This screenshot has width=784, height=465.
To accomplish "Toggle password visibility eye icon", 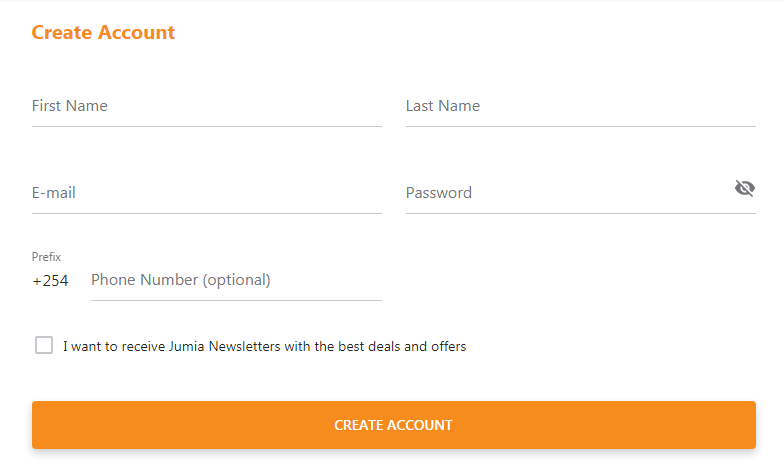I will (x=744, y=188).
